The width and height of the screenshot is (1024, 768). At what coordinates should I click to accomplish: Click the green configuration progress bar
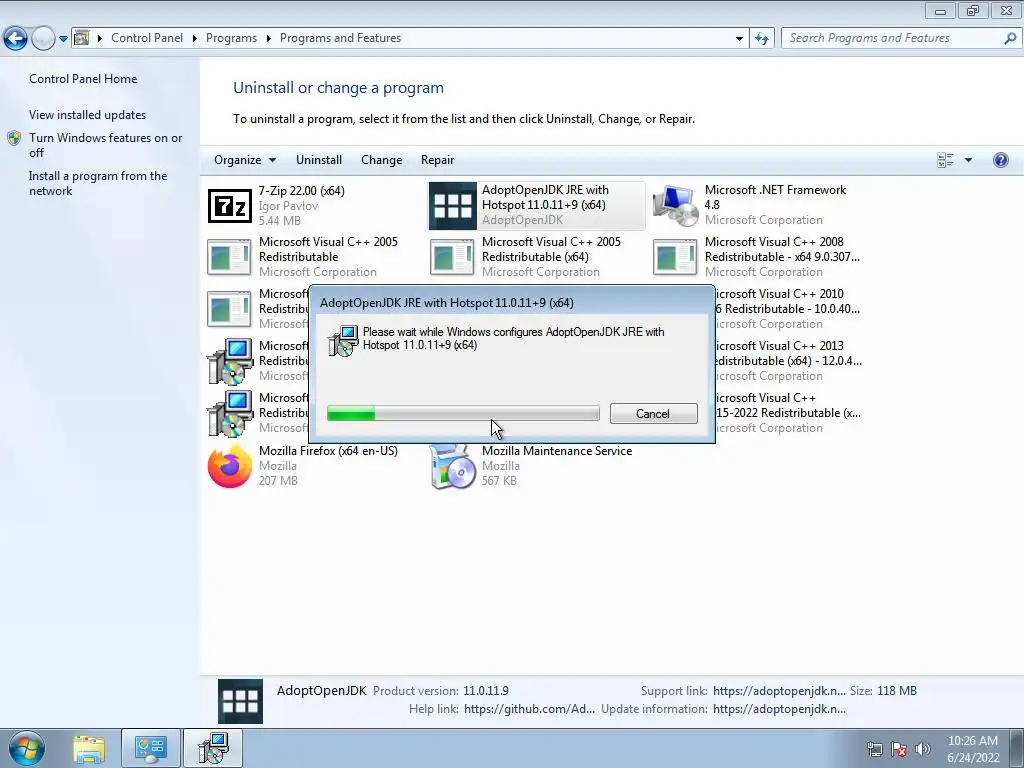[x=463, y=413]
